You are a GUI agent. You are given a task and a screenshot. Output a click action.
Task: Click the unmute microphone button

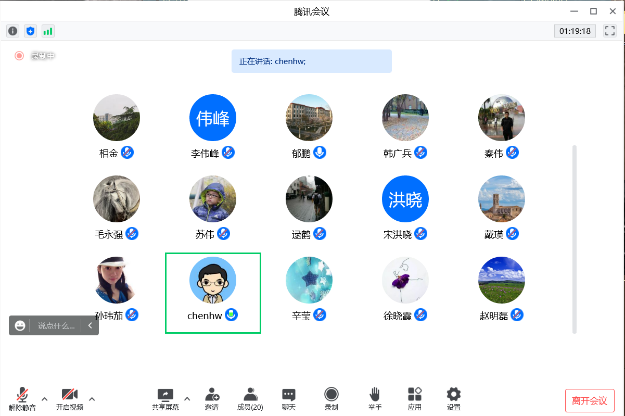(22, 396)
